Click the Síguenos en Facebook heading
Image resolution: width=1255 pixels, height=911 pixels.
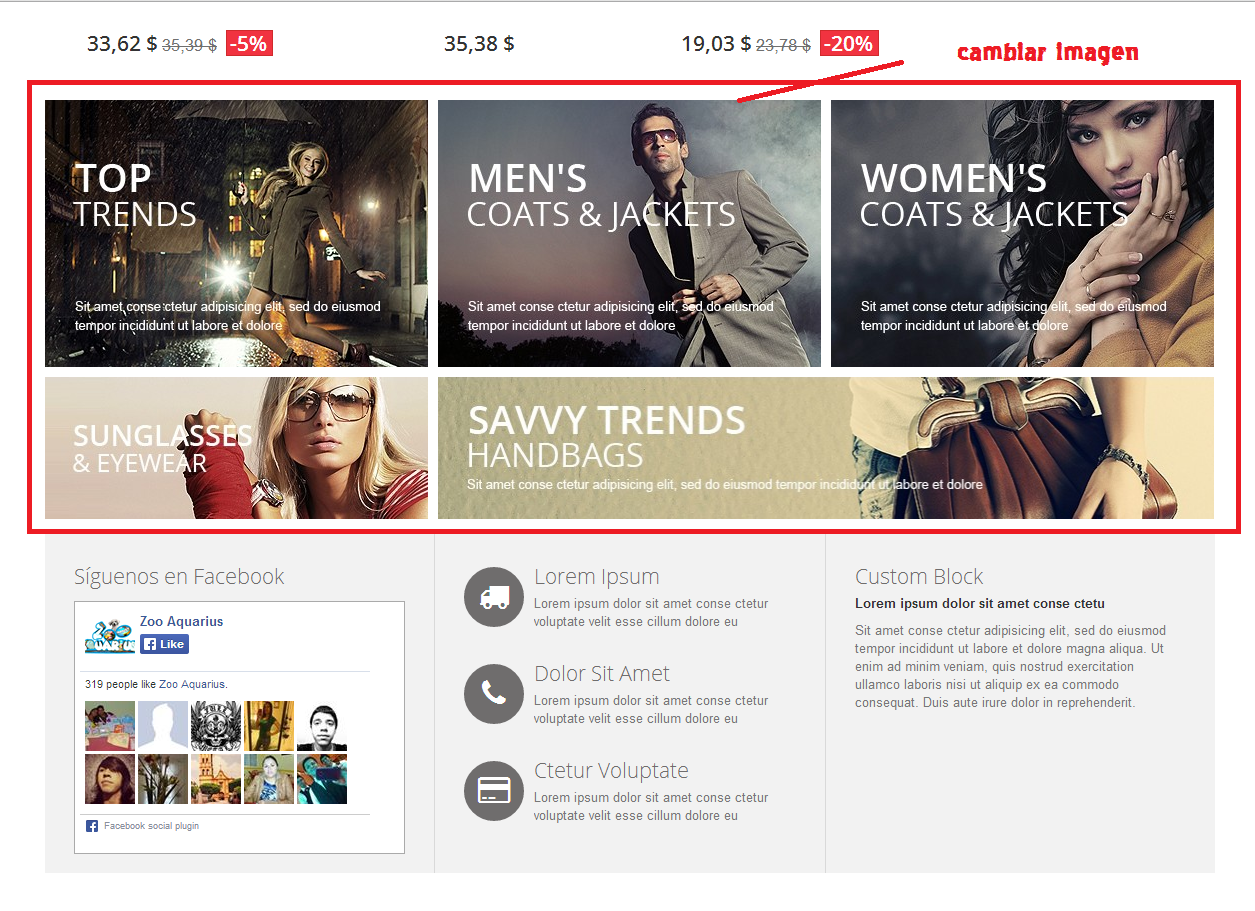click(179, 576)
